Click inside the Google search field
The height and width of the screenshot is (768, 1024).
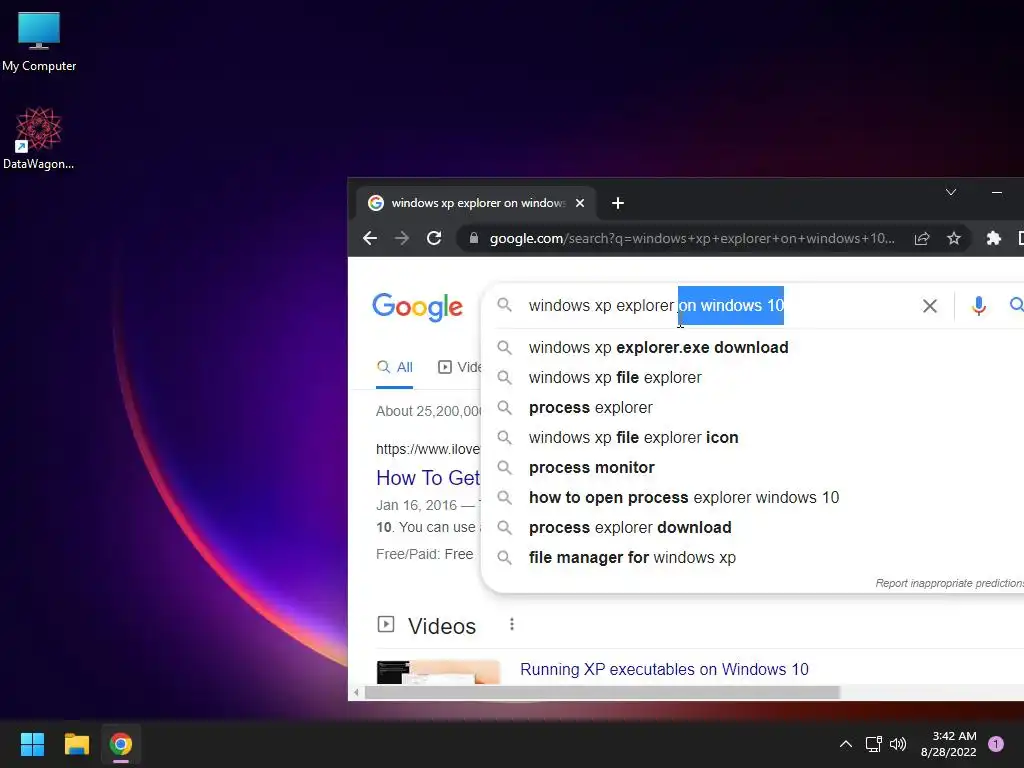tap(718, 306)
